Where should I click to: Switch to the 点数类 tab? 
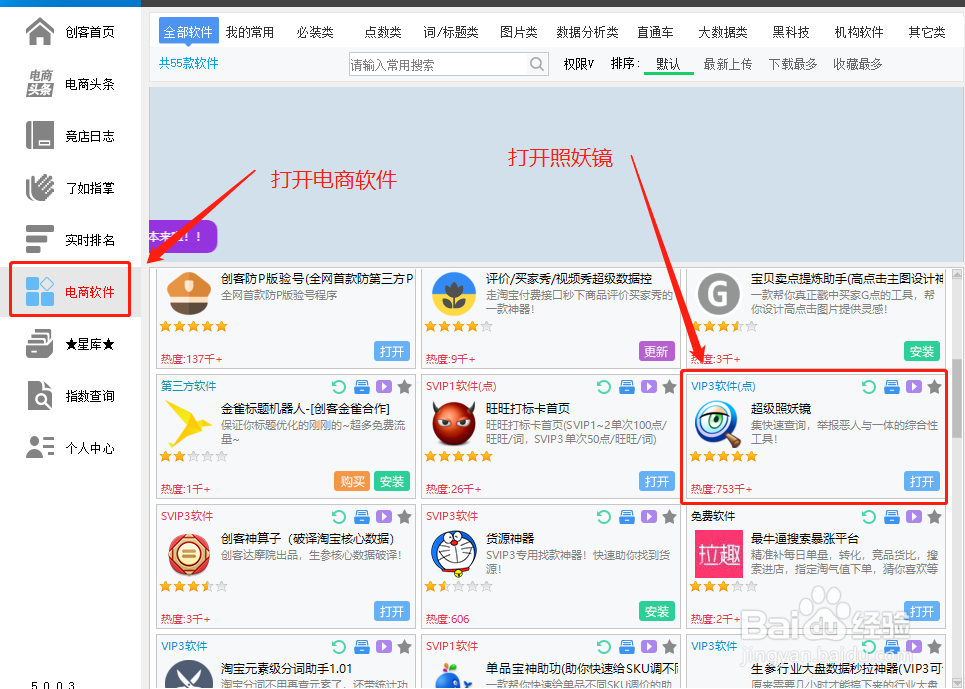383,32
